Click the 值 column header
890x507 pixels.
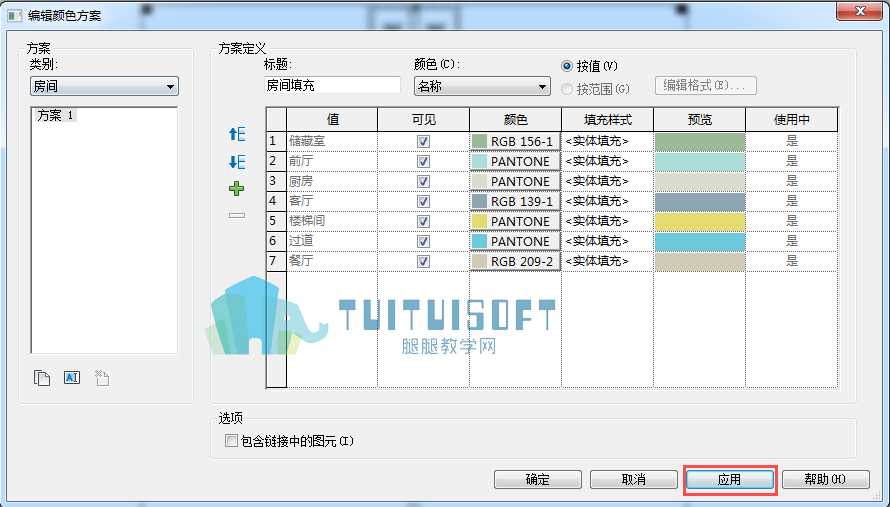[x=332, y=120]
